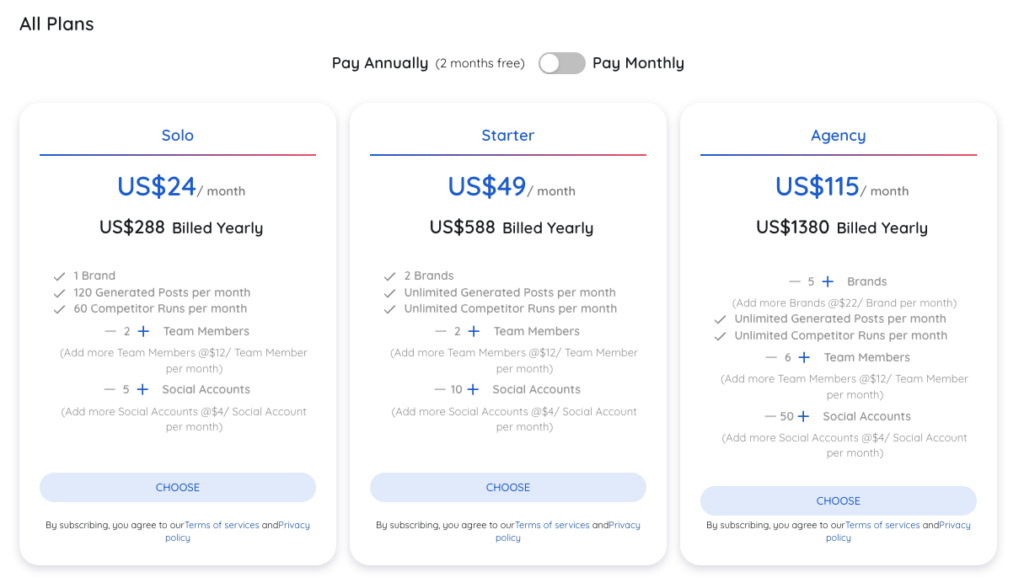Screen dimensions: 1024x583
Task: Add a Social Account in Starter plan
Action: tap(473, 389)
